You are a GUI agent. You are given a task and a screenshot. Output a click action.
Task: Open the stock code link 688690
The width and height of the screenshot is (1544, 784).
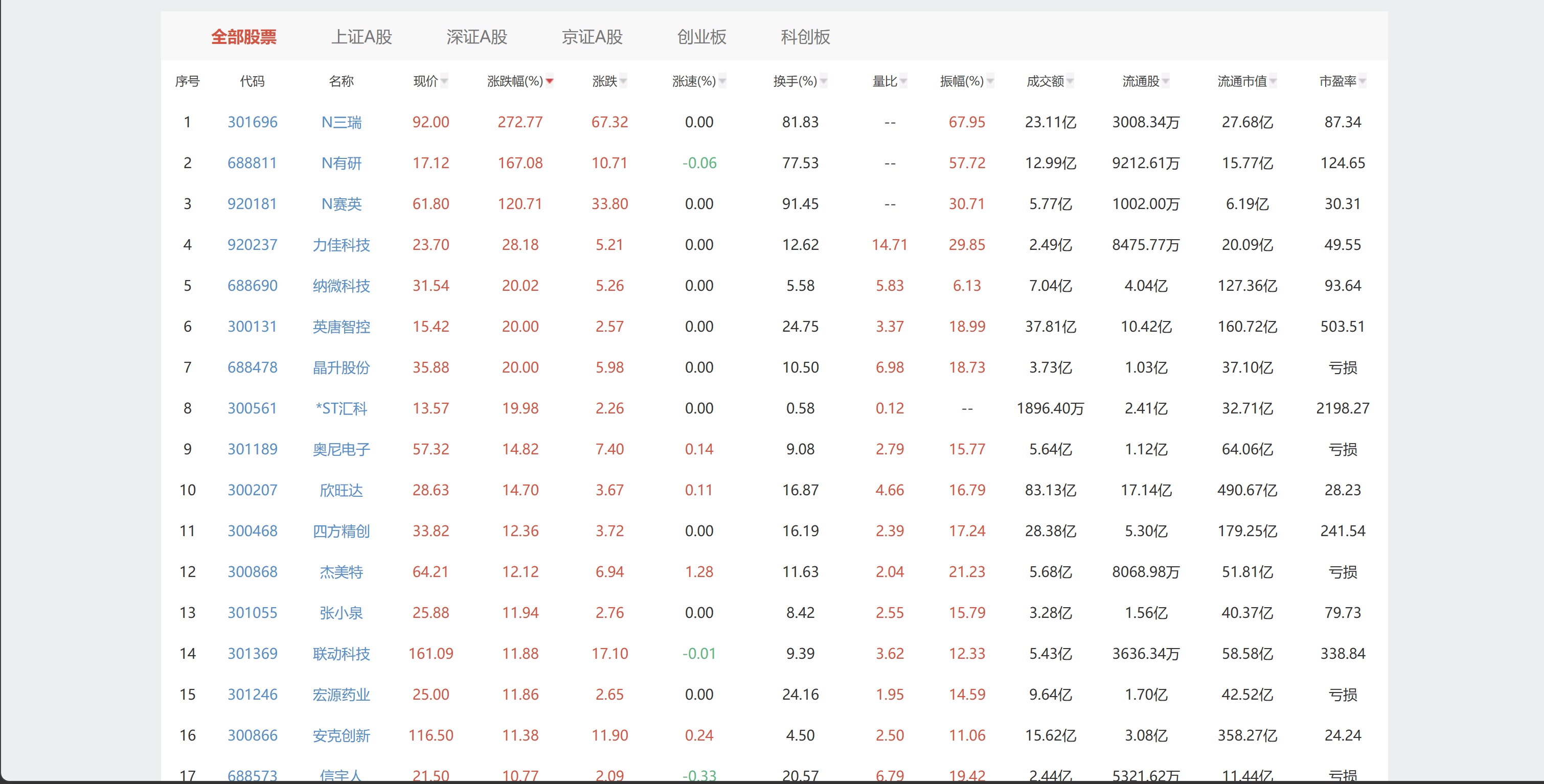253,286
